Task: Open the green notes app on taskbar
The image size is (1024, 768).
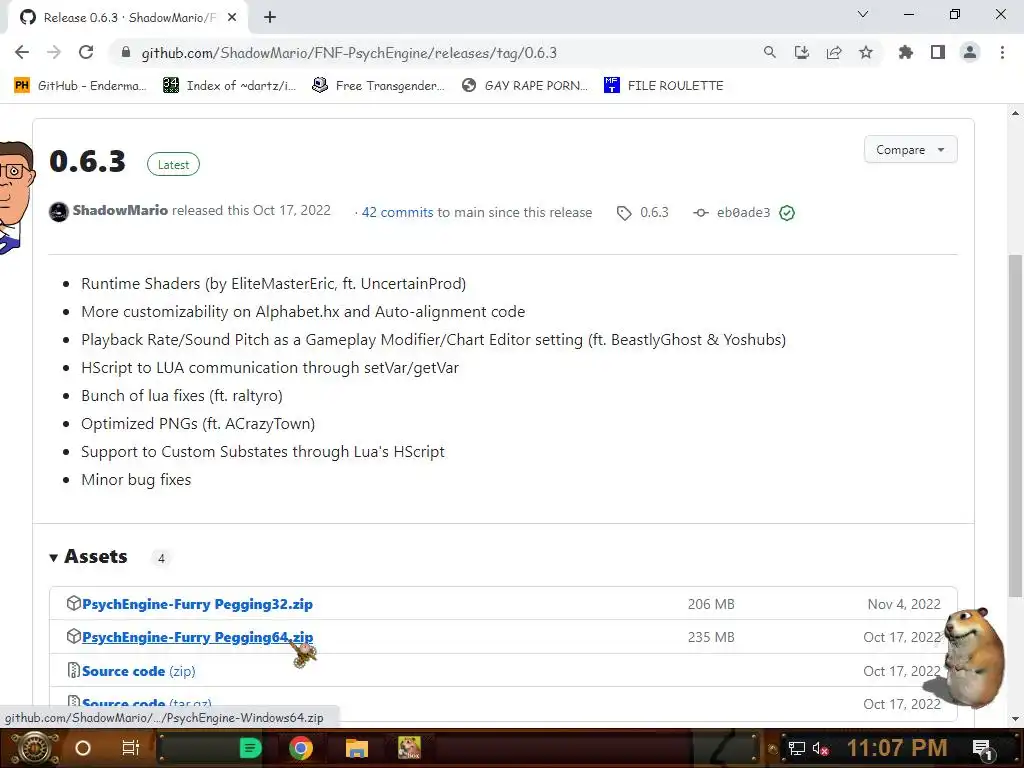Action: pyautogui.click(x=250, y=748)
